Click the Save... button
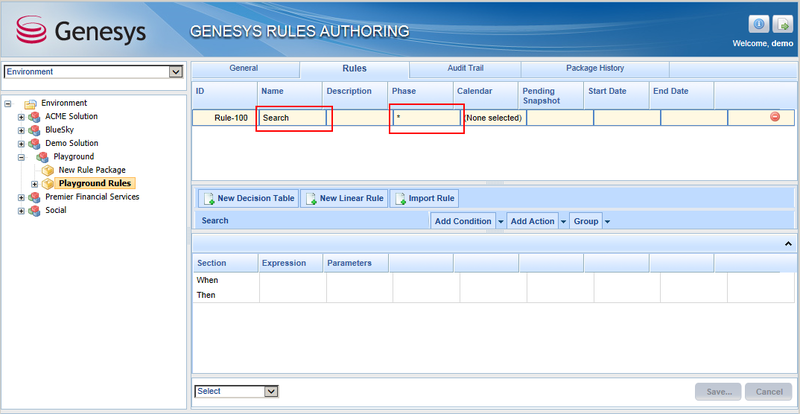Image resolution: width=800 pixels, height=414 pixels. click(718, 392)
